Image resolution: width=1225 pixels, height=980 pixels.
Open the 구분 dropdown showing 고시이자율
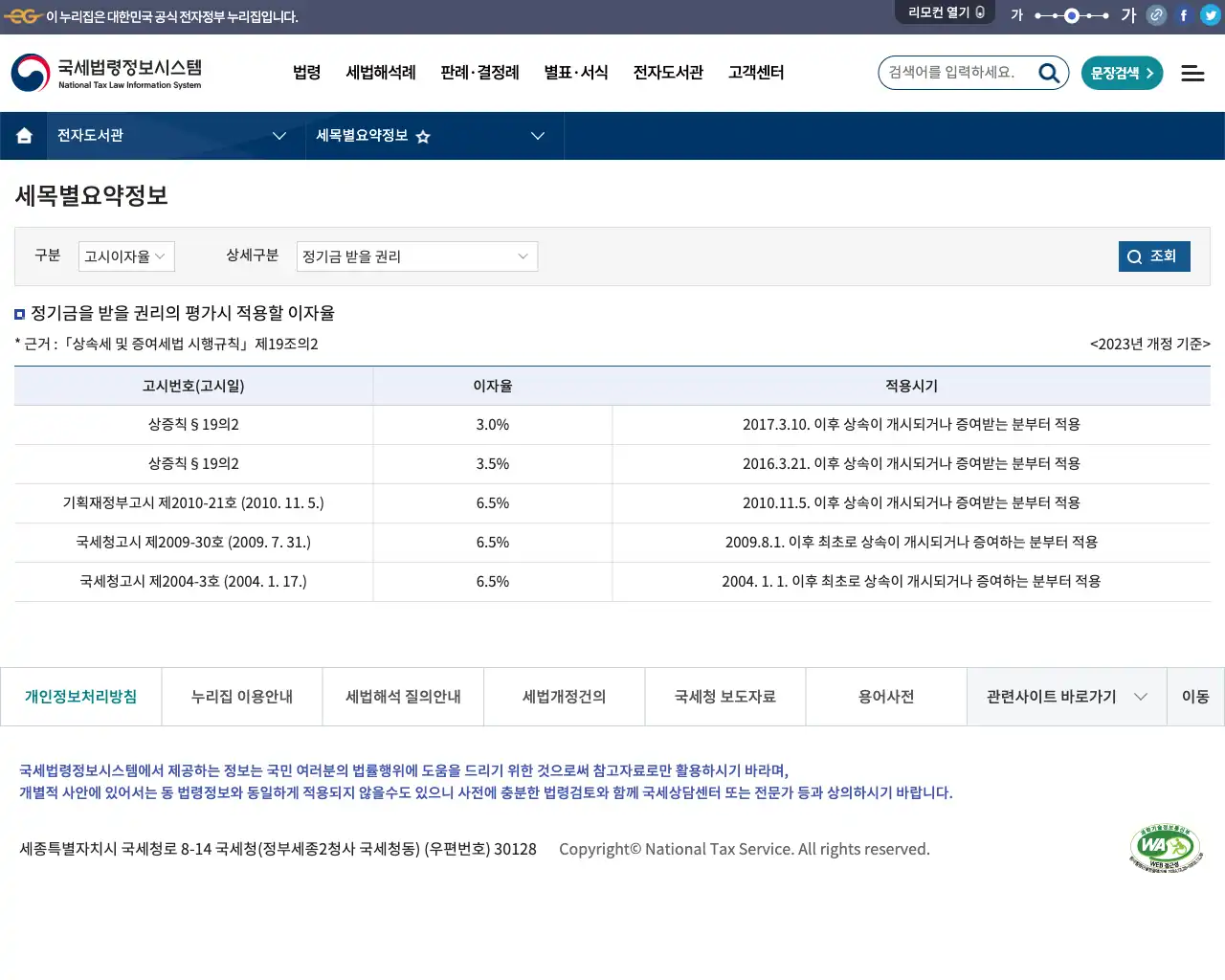[126, 256]
